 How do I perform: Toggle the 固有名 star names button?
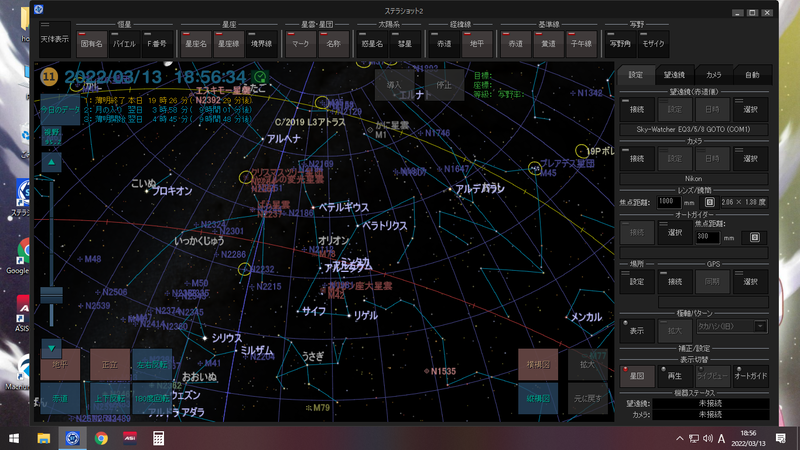pyautogui.click(x=91, y=44)
